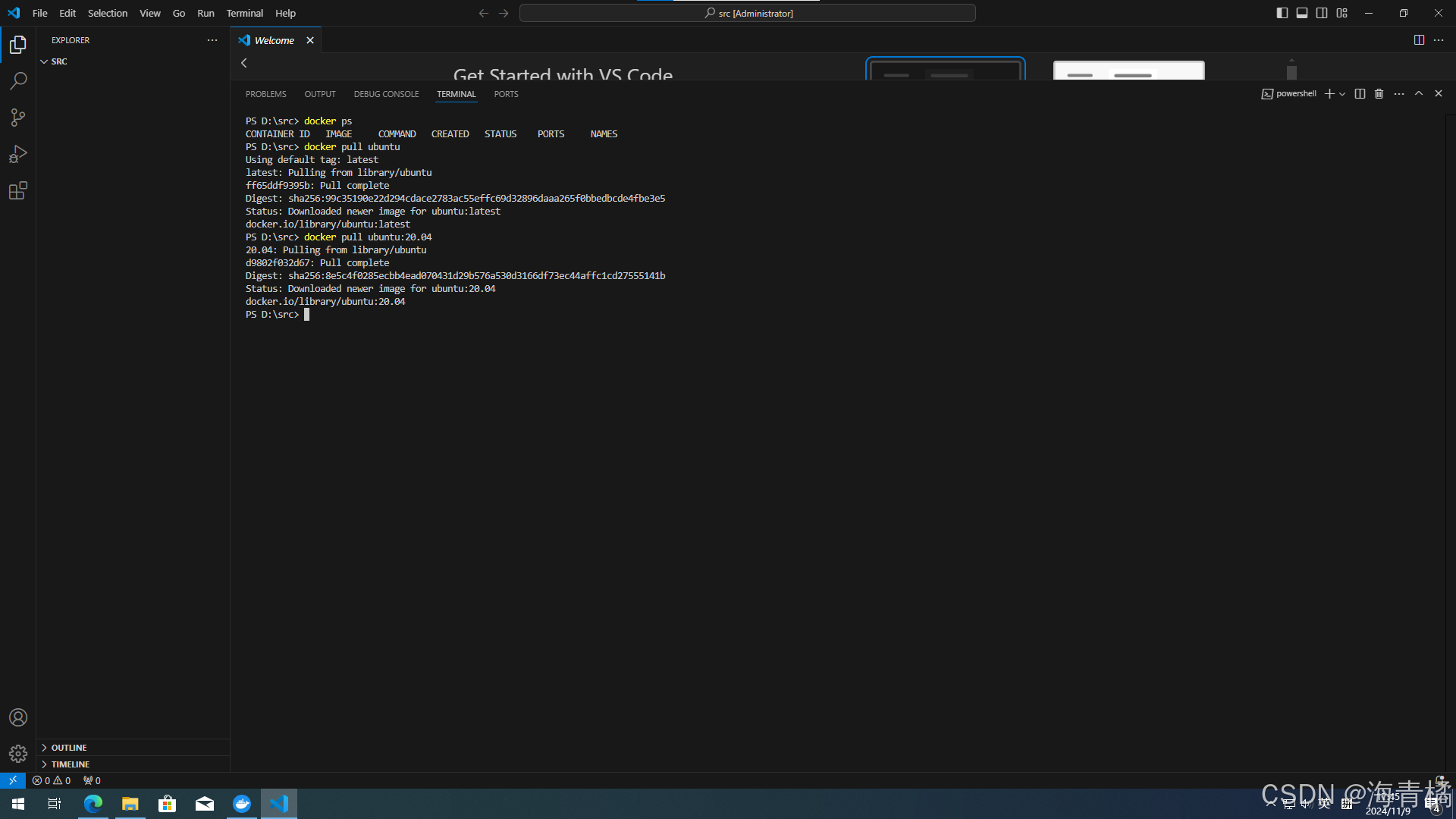This screenshot has height=819, width=1456.
Task: Open the Help menu
Action: click(286, 13)
